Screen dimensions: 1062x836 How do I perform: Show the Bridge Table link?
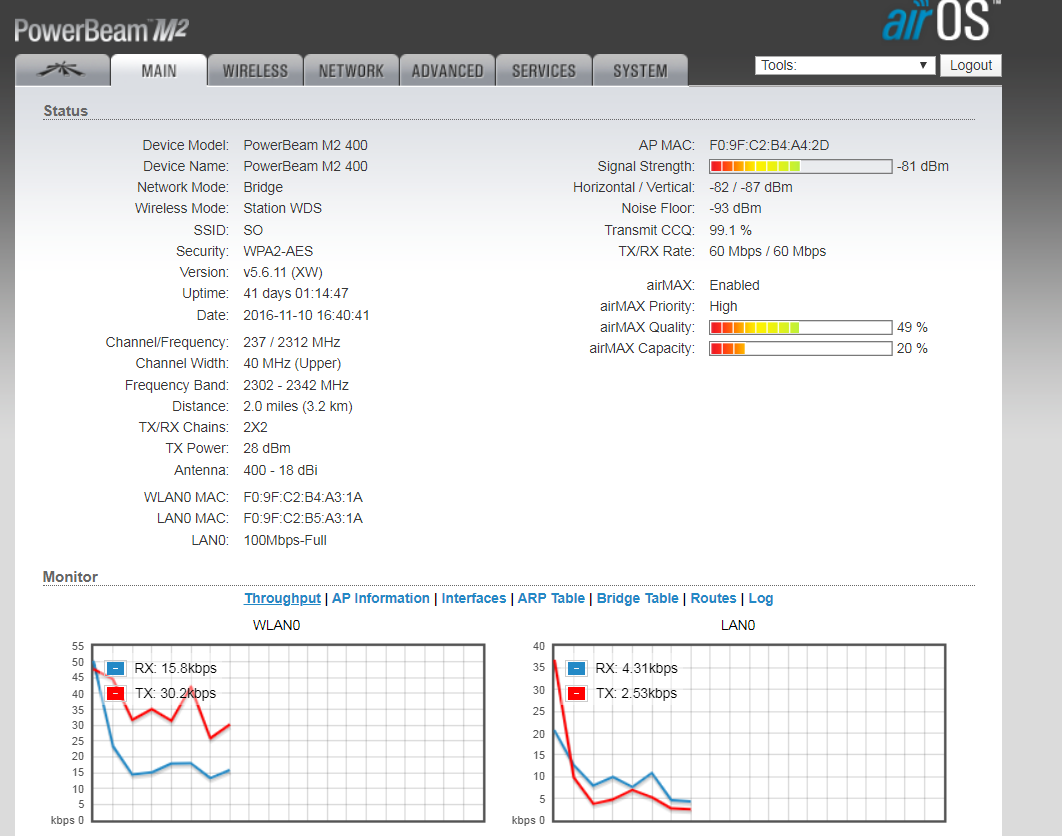637,598
